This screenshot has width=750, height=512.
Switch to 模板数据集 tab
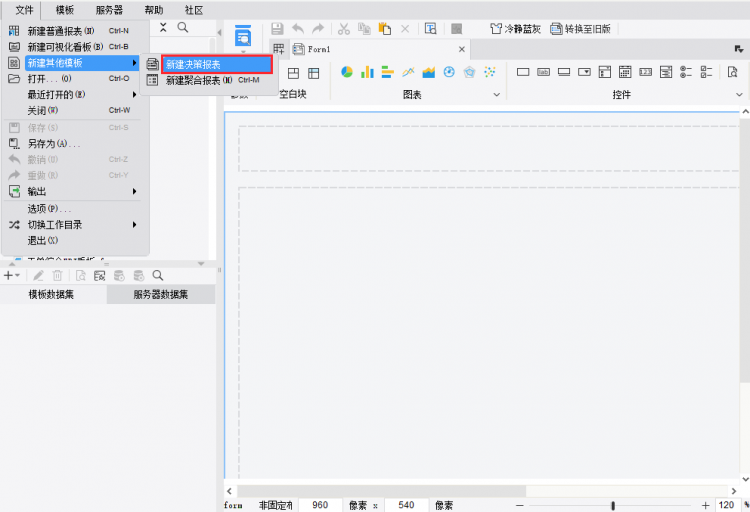point(51,294)
